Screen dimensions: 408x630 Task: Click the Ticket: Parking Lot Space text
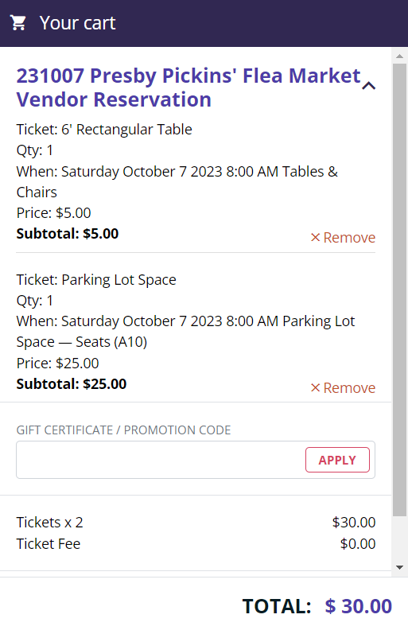[x=96, y=280]
